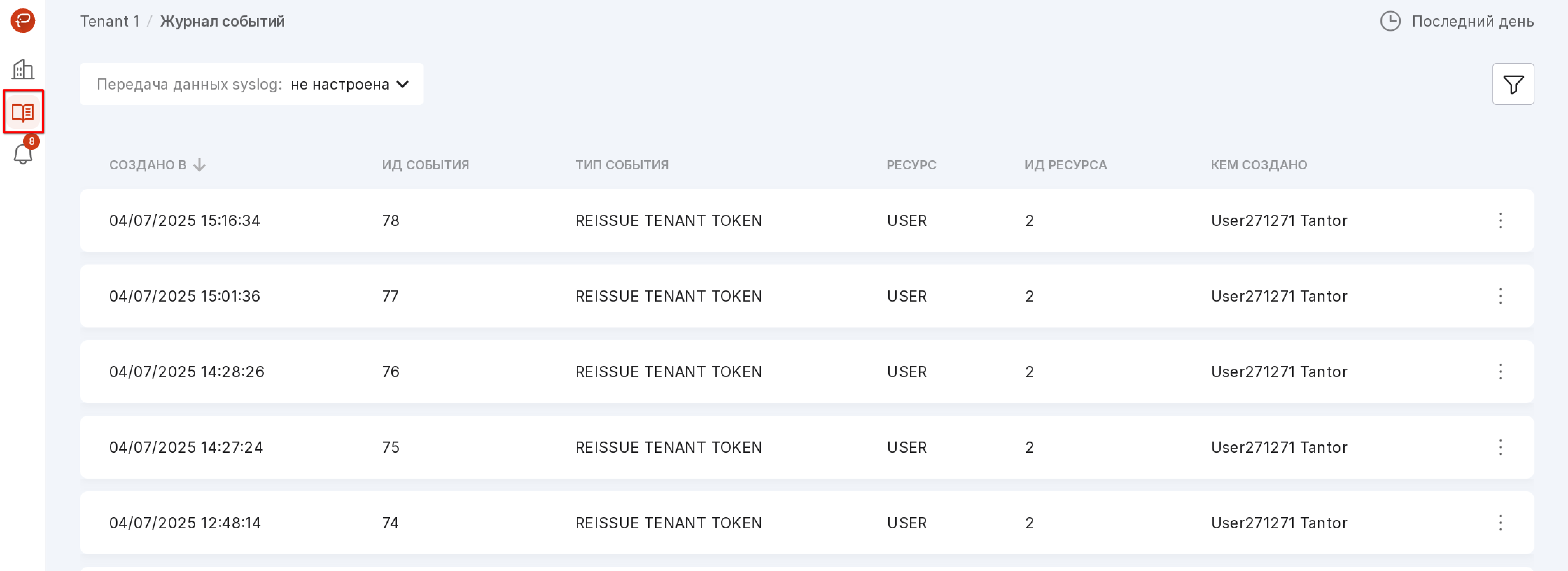Go to Tenant 1 breadcrumb link

pyautogui.click(x=110, y=21)
